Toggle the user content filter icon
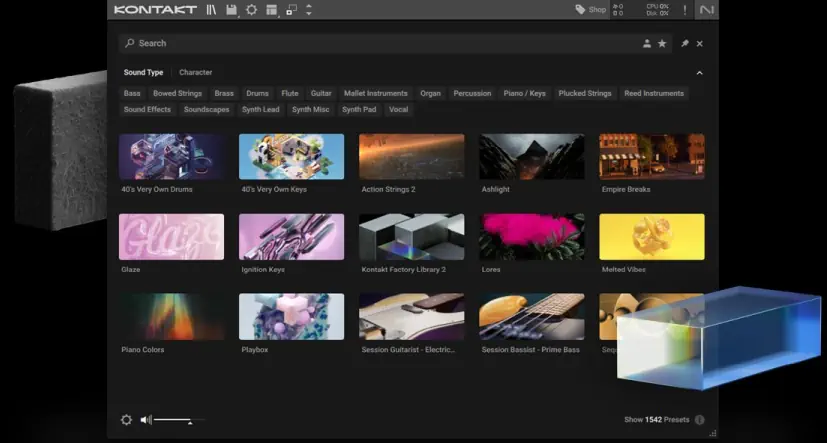This screenshot has height=443, width=827. [647, 44]
